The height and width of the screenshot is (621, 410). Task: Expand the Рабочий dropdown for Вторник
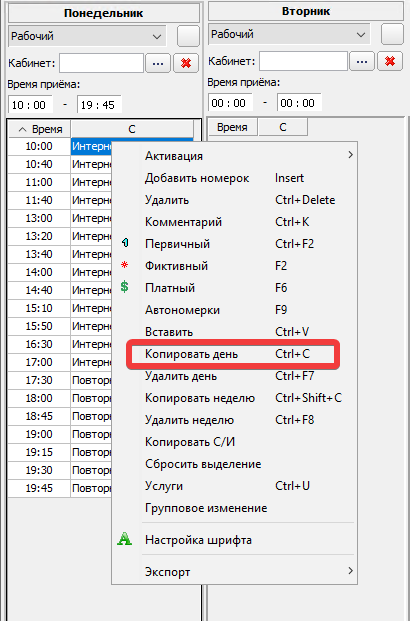pos(360,34)
